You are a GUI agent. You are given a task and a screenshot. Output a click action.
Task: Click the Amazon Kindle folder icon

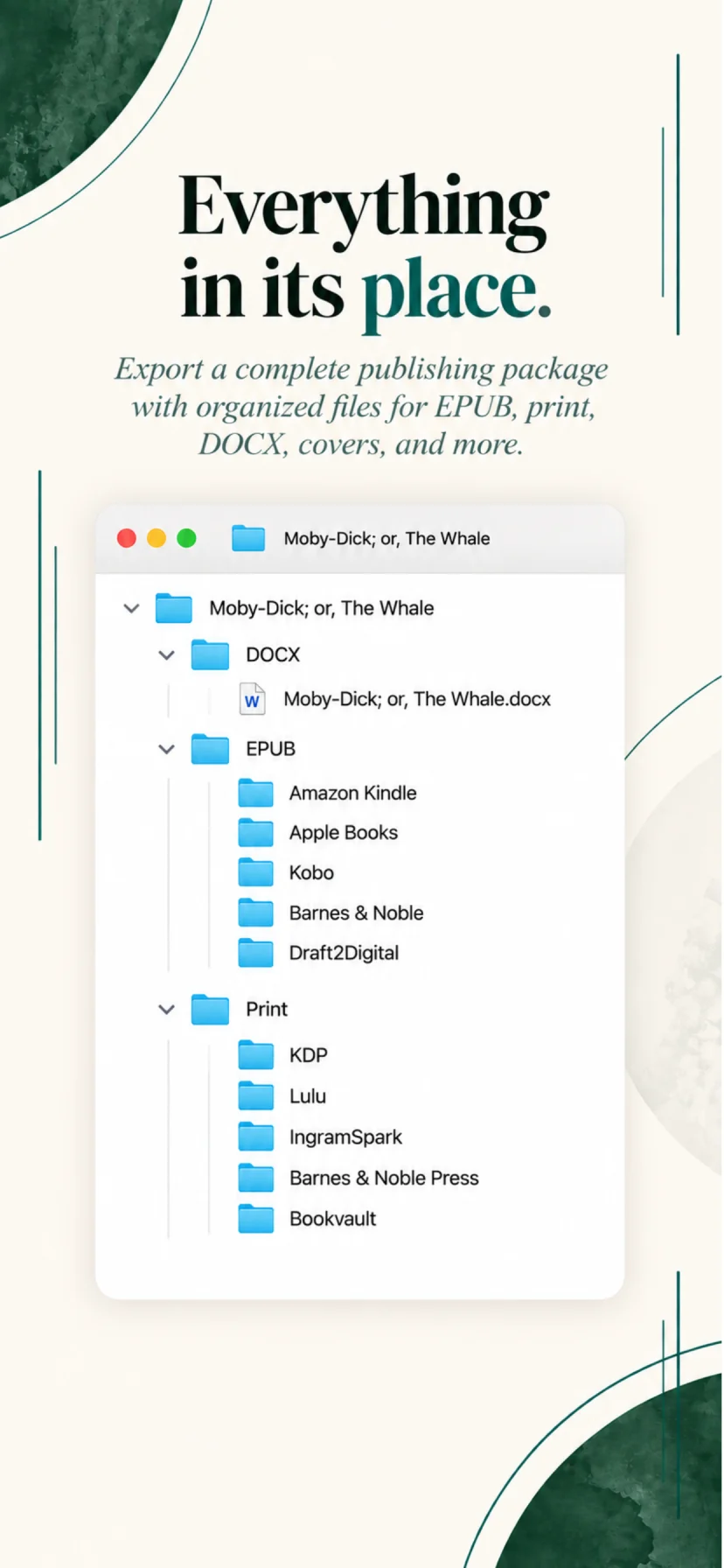[x=256, y=793]
